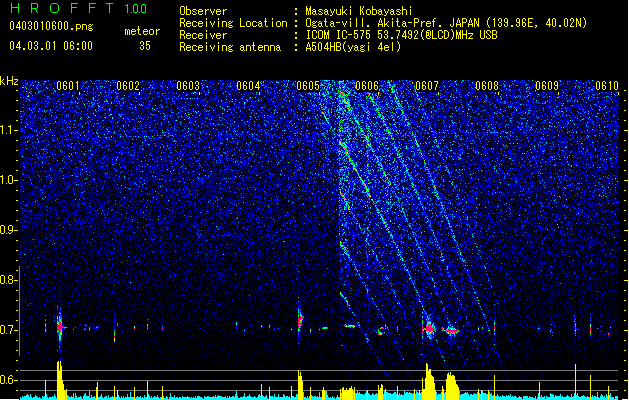Click the 'Receiving antenna' field label

(x=230, y=47)
